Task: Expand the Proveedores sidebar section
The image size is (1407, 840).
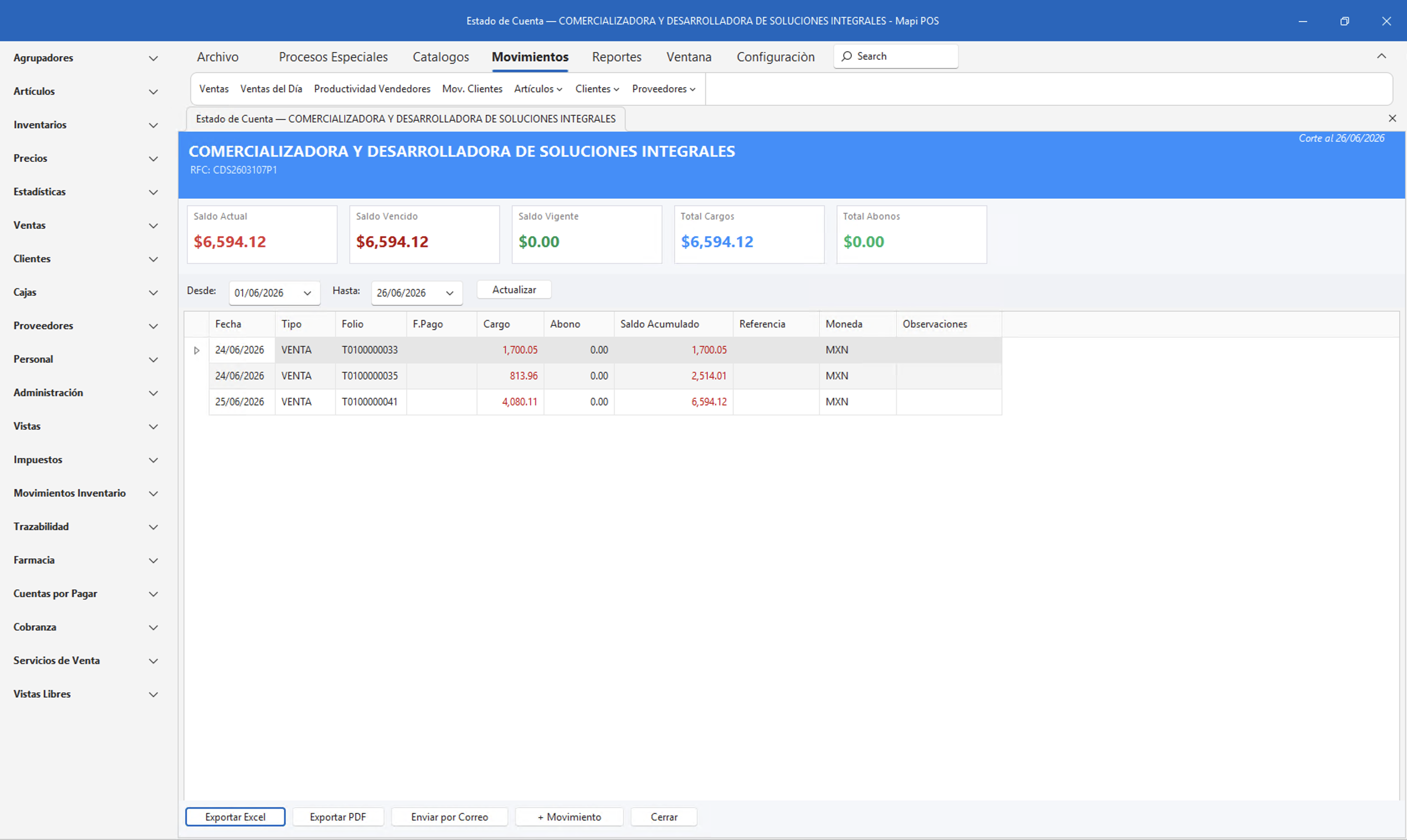Action: [x=153, y=326]
